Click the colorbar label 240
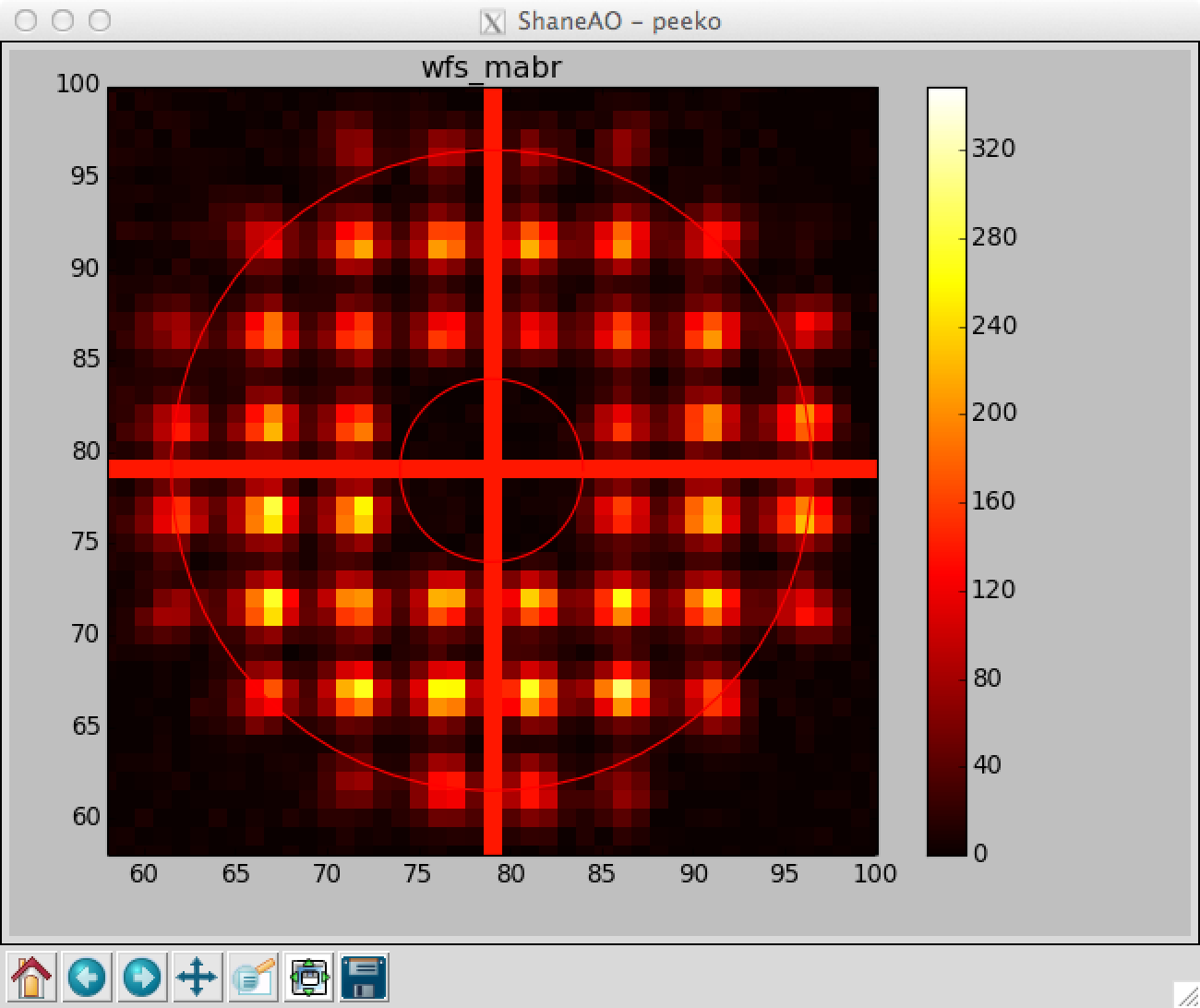The height and width of the screenshot is (1008, 1200). [x=993, y=326]
